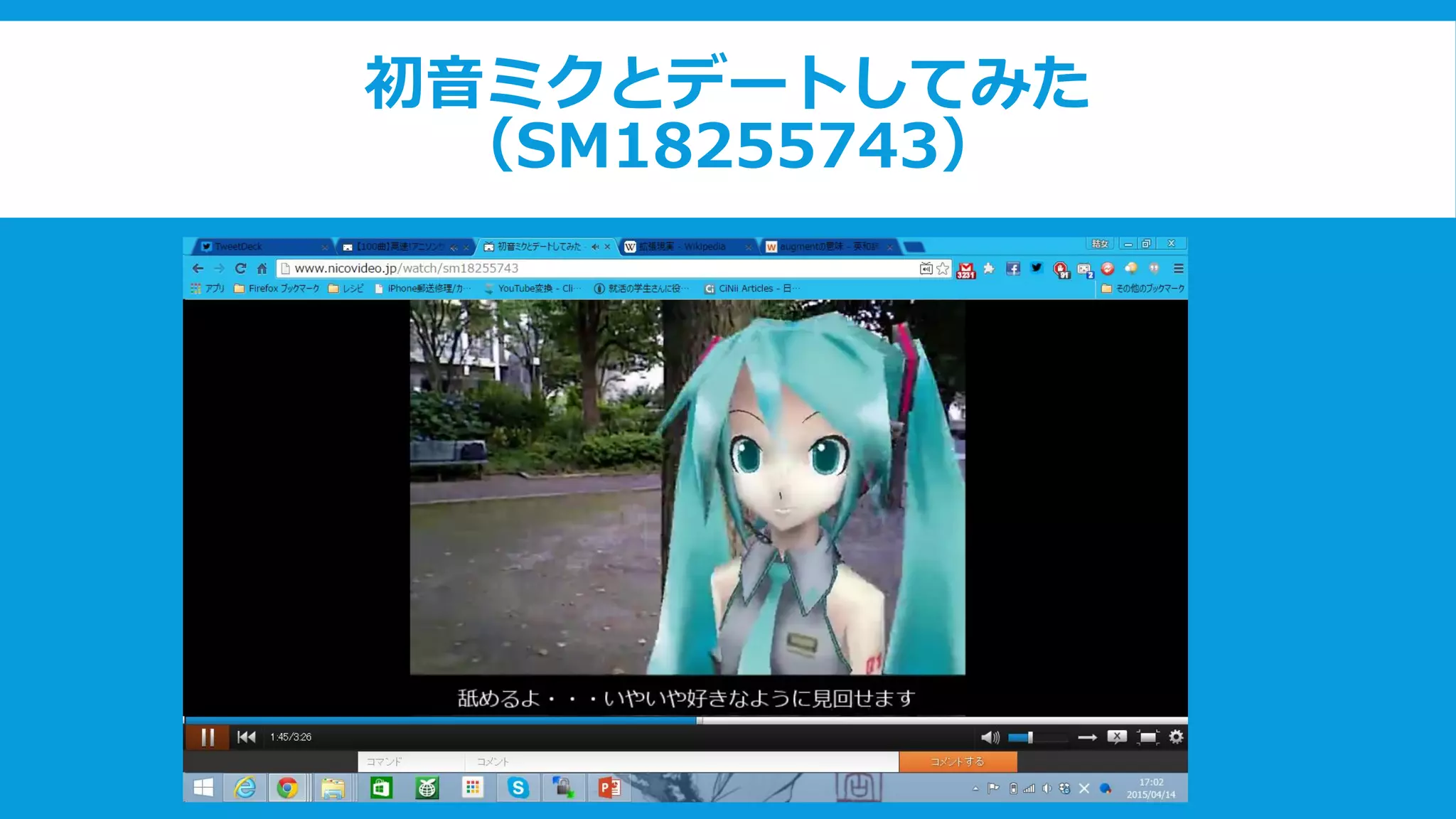Reload the nicovideo page
This screenshot has height=819, width=1456.
coord(240,268)
